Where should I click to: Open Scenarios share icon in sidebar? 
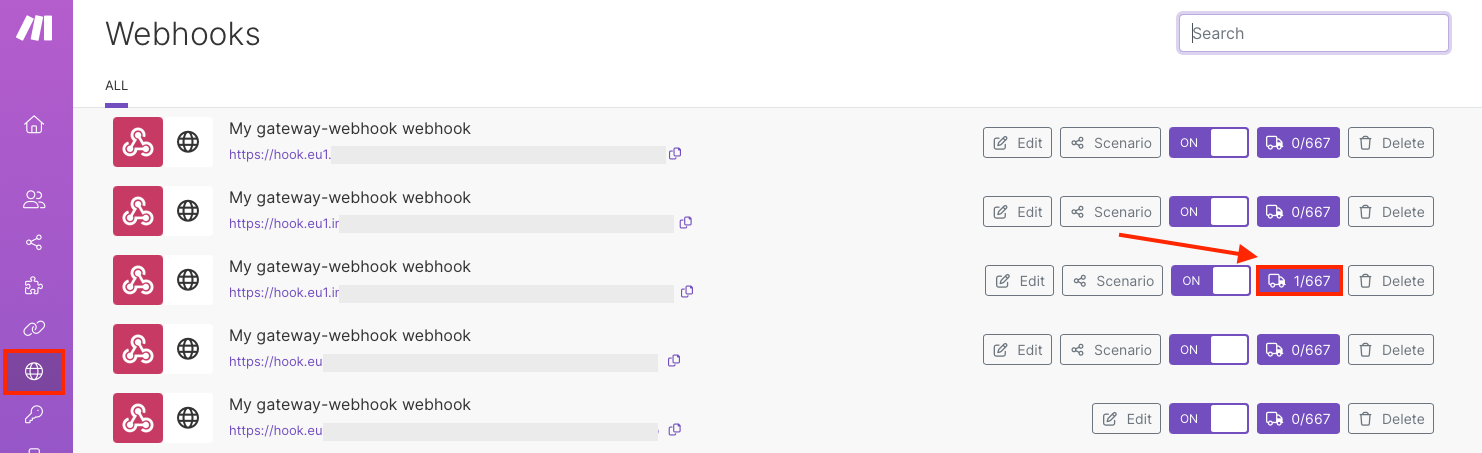click(x=34, y=242)
